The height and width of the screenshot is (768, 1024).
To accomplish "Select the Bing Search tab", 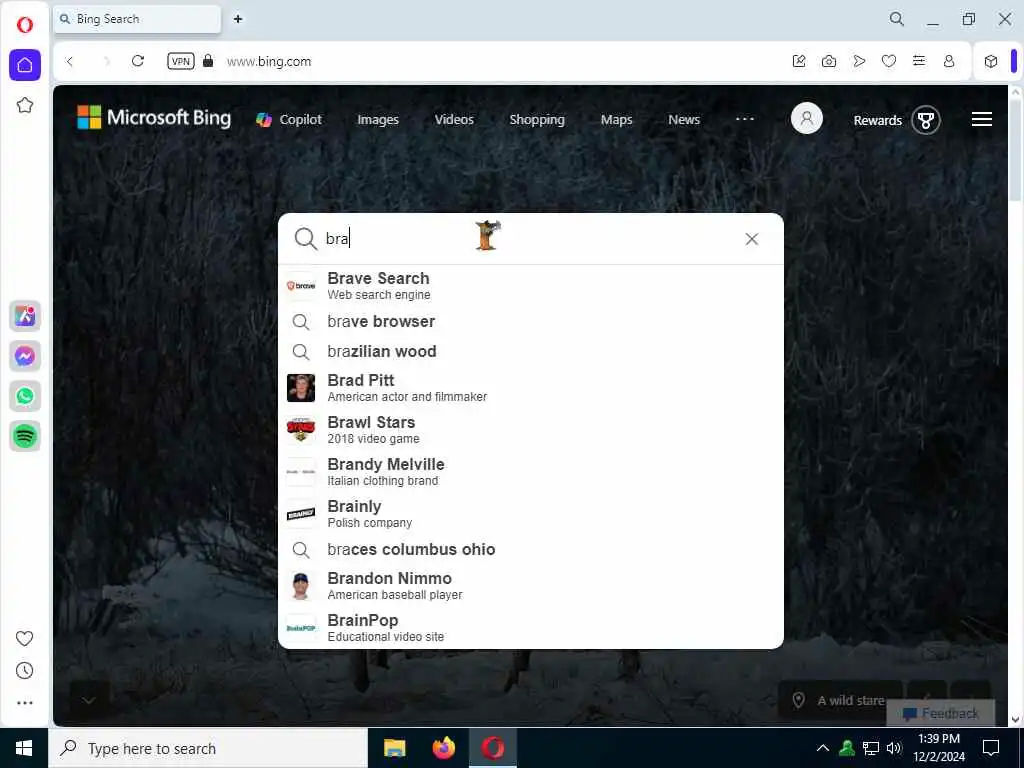I will (137, 19).
